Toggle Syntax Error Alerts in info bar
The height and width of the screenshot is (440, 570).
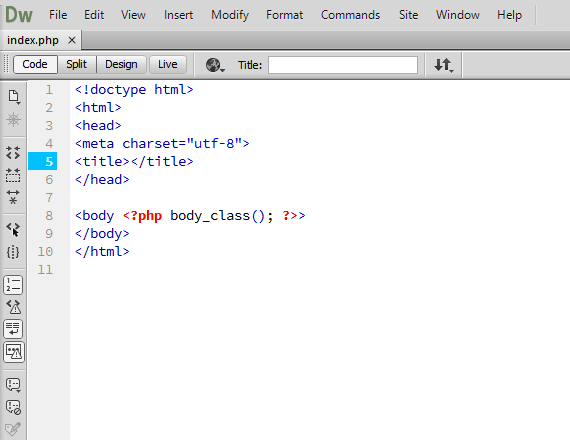pos(13,352)
